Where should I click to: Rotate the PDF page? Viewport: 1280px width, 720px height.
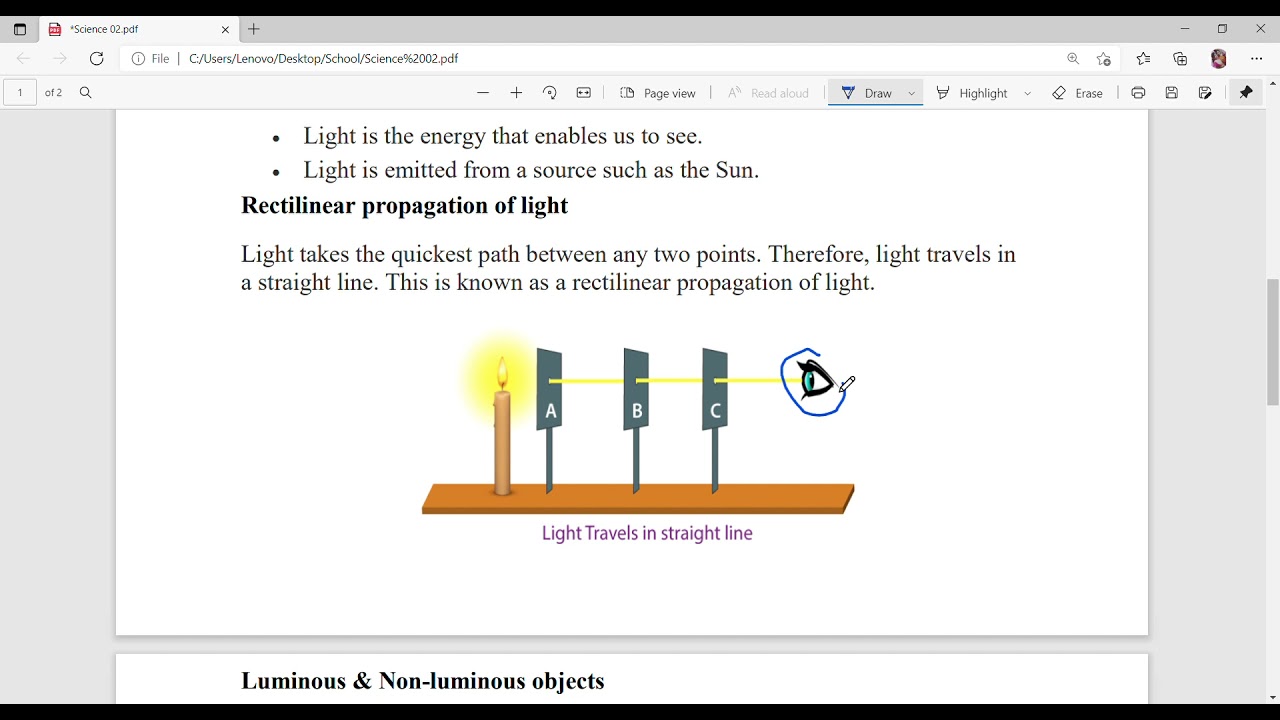550,93
